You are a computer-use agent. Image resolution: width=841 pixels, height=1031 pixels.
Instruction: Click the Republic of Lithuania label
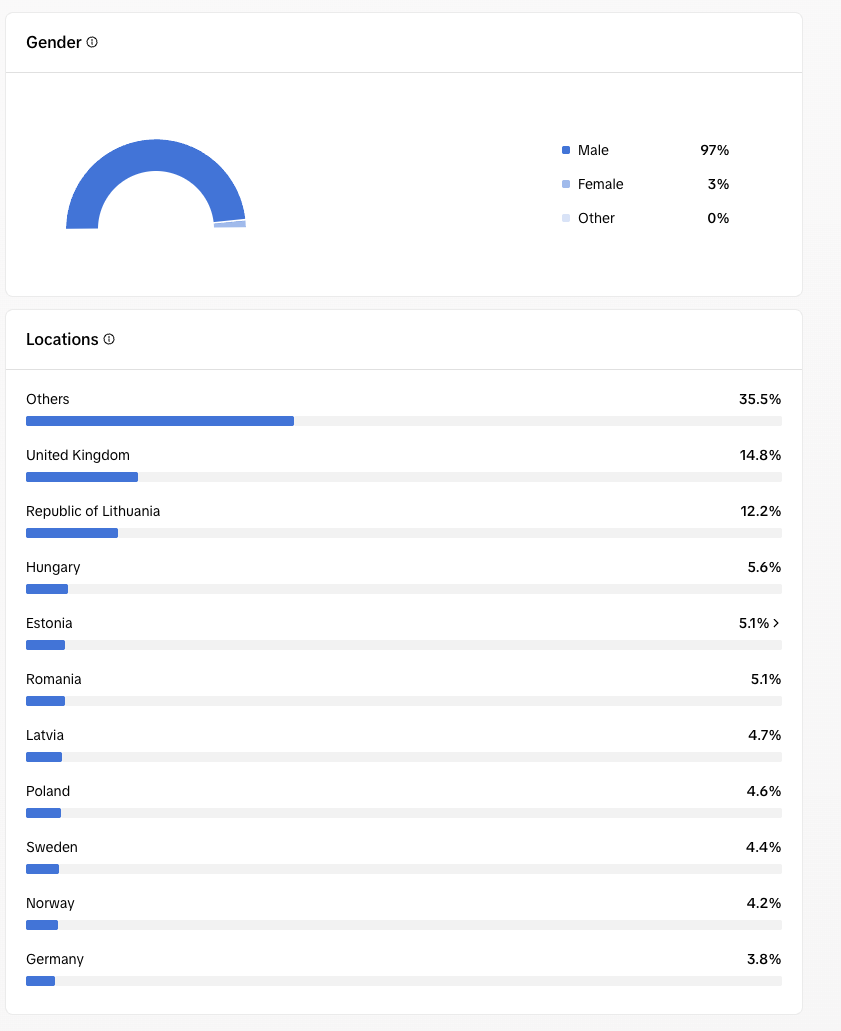[x=93, y=511]
